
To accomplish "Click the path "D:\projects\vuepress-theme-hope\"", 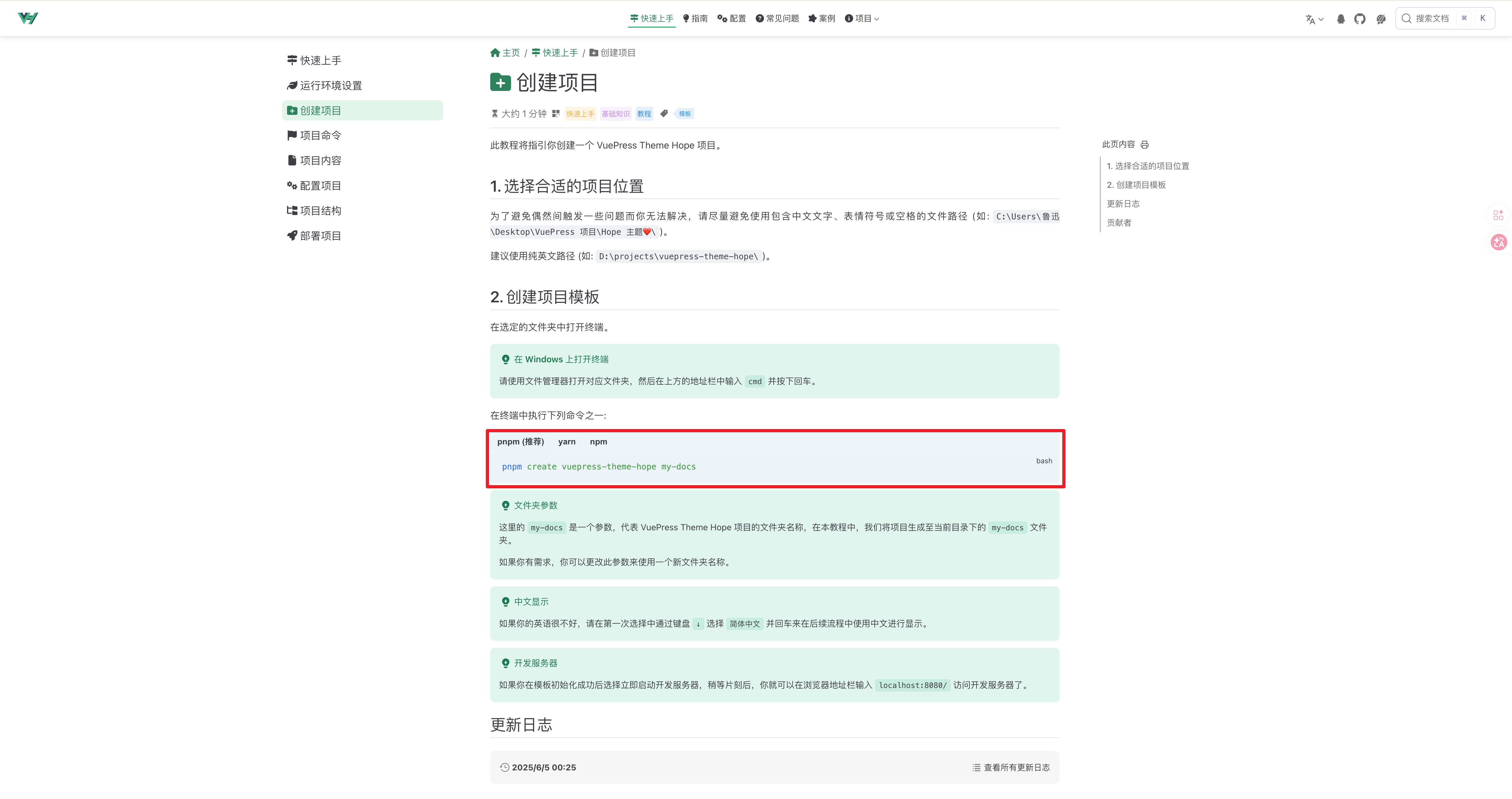I will click(679, 257).
